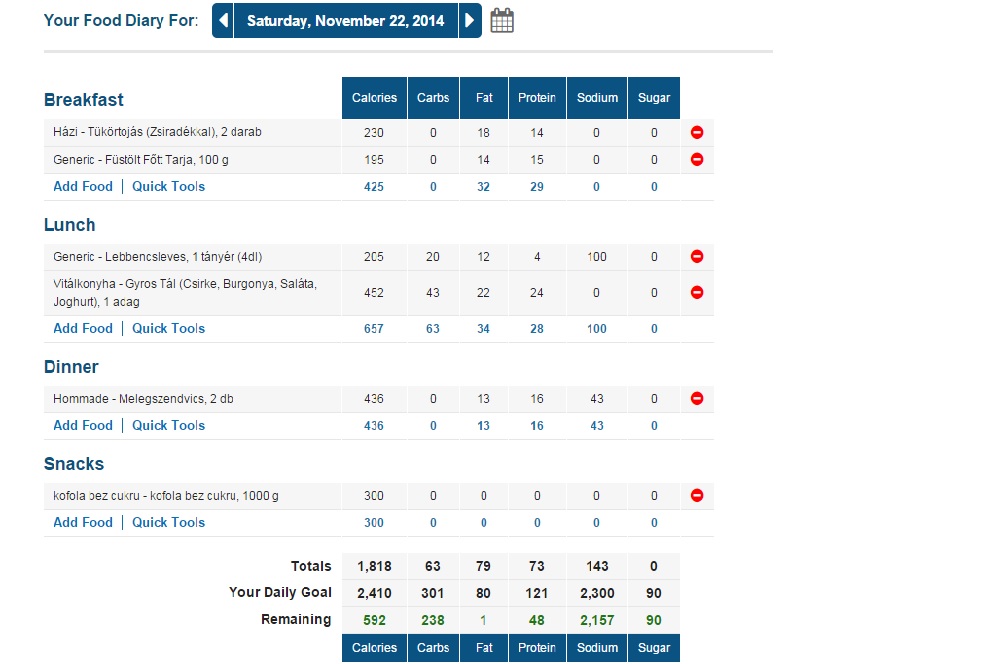Open Quick Tools for Breakfast
The image size is (1008, 664).
(168, 187)
